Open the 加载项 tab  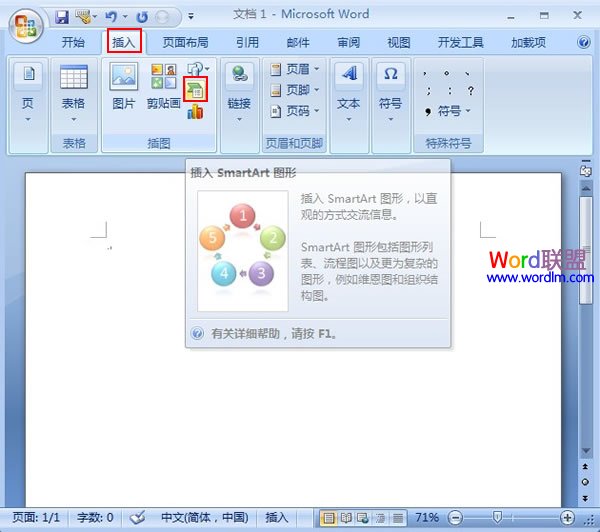528,42
